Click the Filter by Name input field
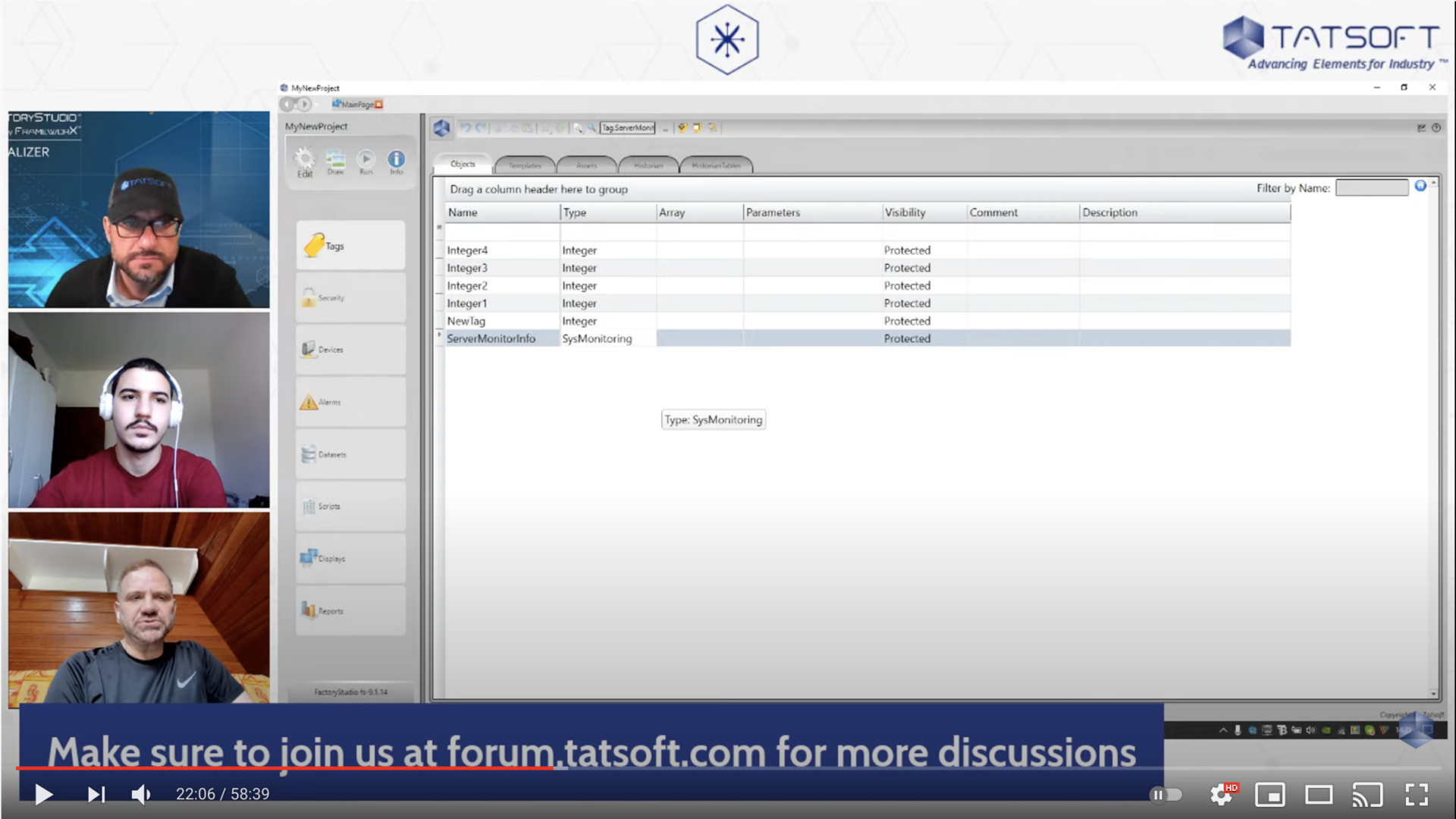The image size is (1456, 819). [1372, 187]
